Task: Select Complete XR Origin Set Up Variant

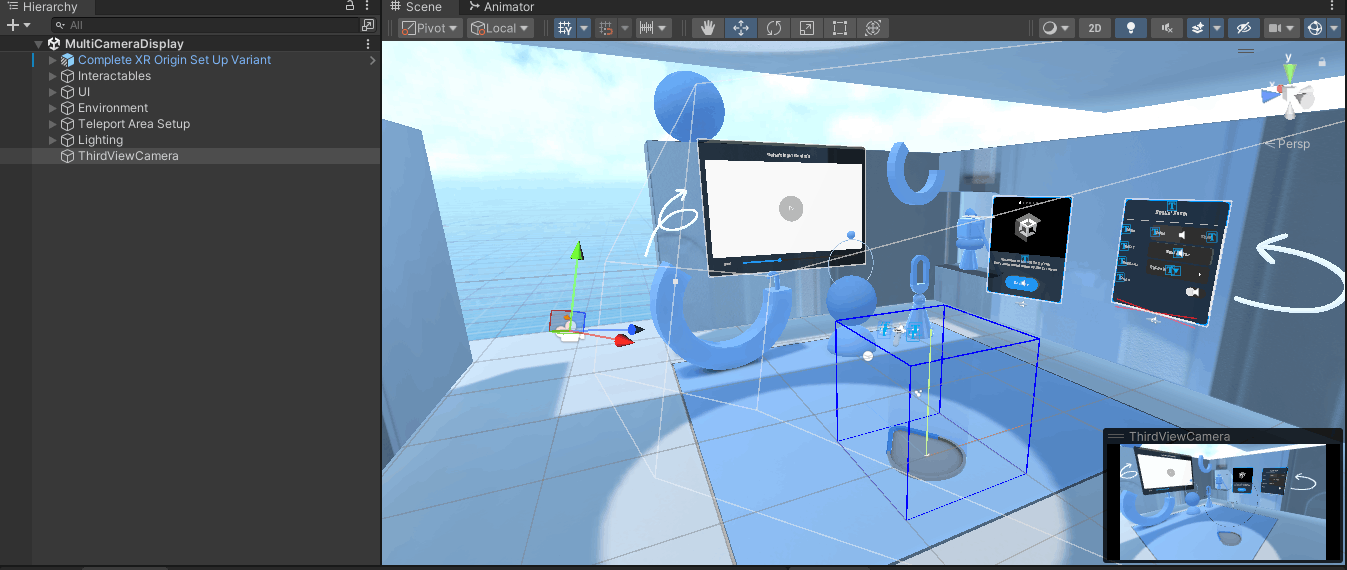Action: coord(190,60)
